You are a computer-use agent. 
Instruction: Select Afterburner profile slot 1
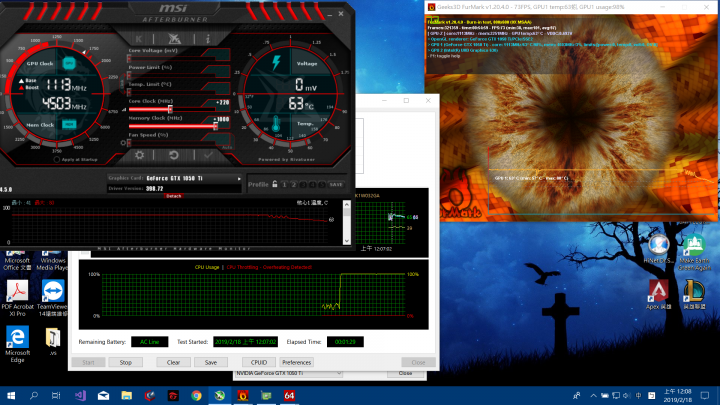pos(284,185)
